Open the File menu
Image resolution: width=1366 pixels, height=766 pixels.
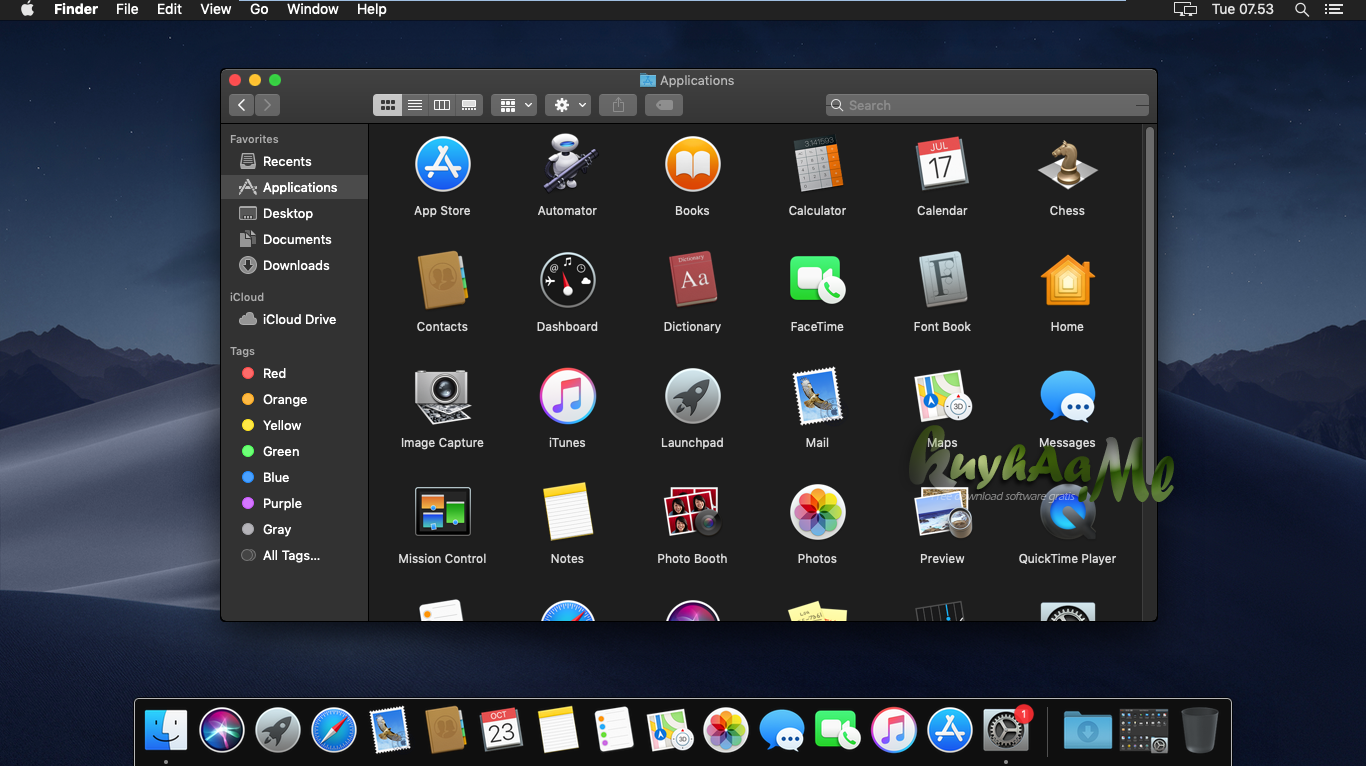click(x=127, y=9)
